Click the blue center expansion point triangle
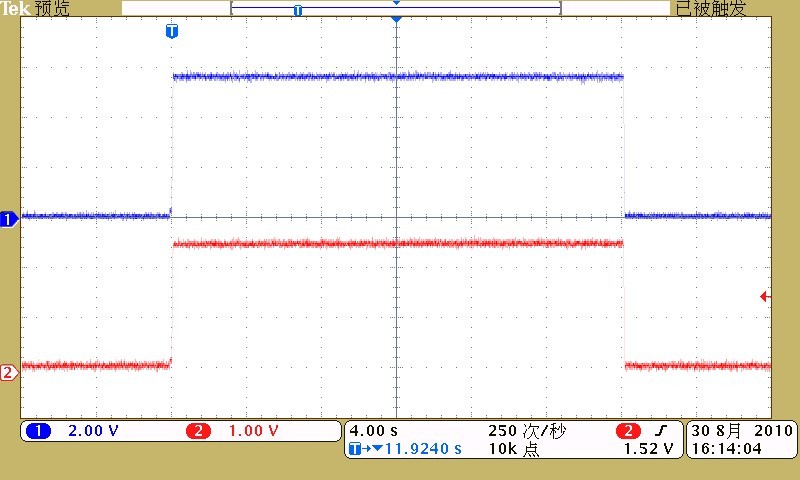Viewport: 800px width, 480px height. coord(396,20)
